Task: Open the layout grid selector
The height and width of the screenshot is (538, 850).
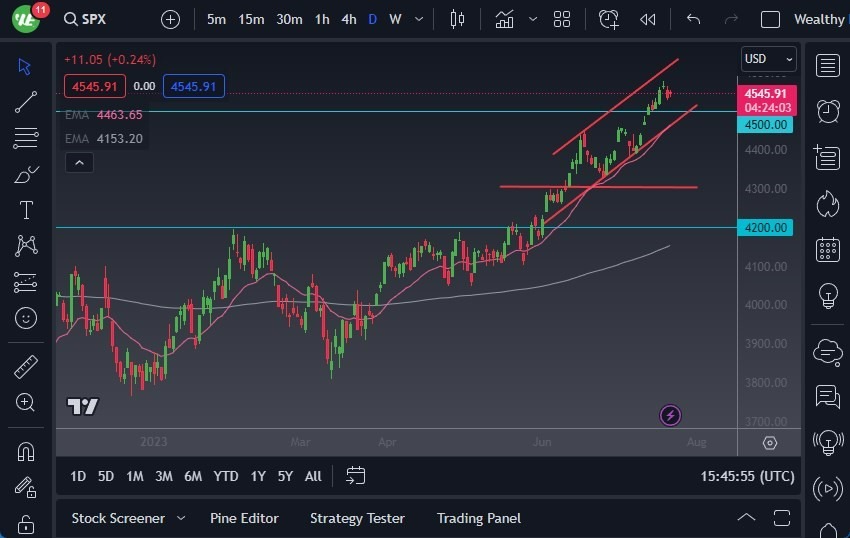Action: [562, 20]
